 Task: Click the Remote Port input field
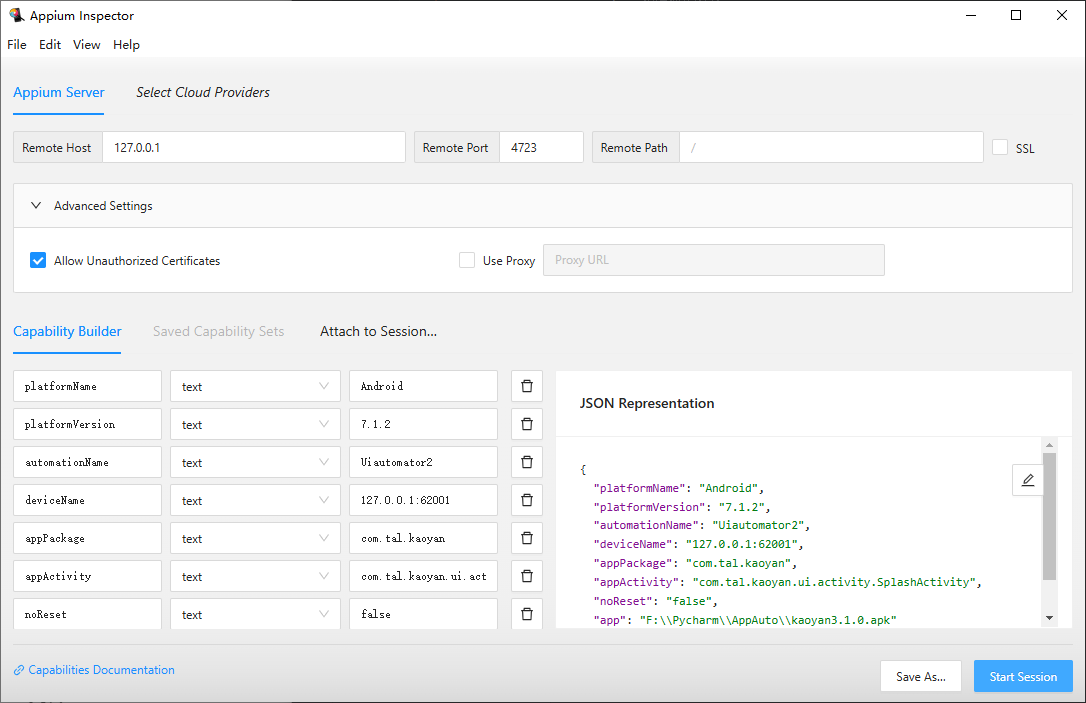click(541, 148)
